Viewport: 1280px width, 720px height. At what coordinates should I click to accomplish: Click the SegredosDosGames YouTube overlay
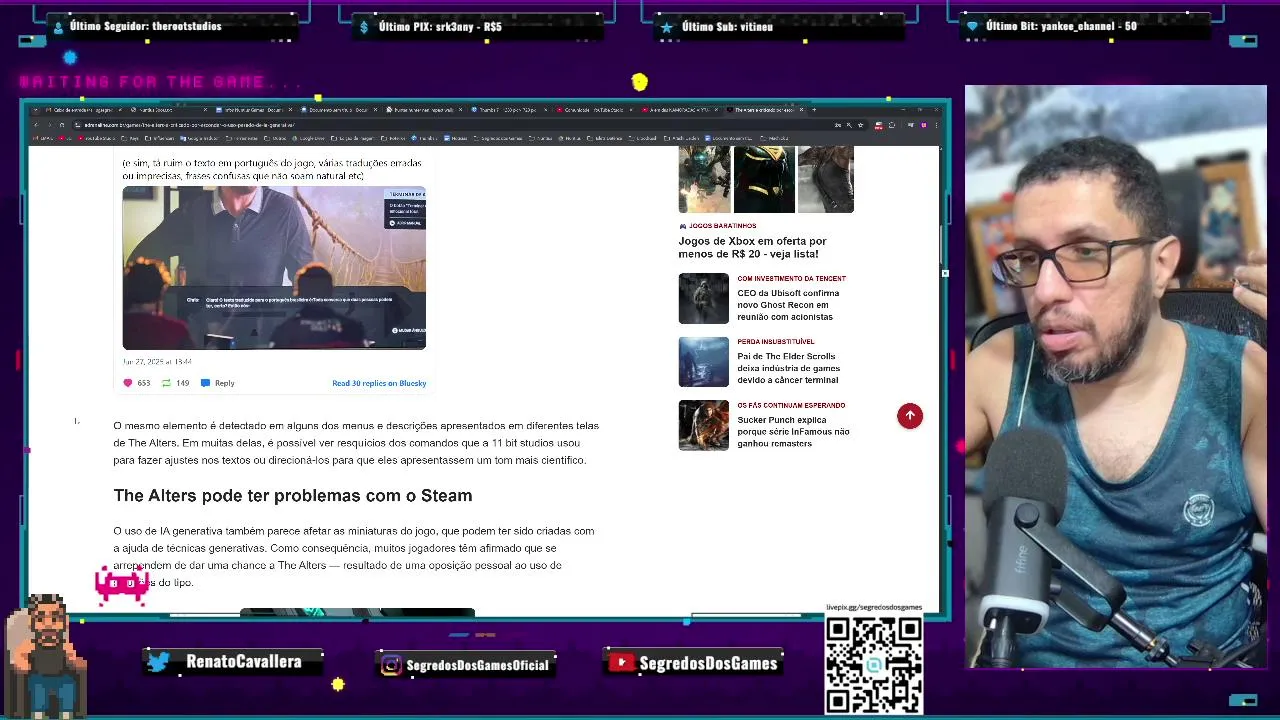pyautogui.click(x=694, y=663)
